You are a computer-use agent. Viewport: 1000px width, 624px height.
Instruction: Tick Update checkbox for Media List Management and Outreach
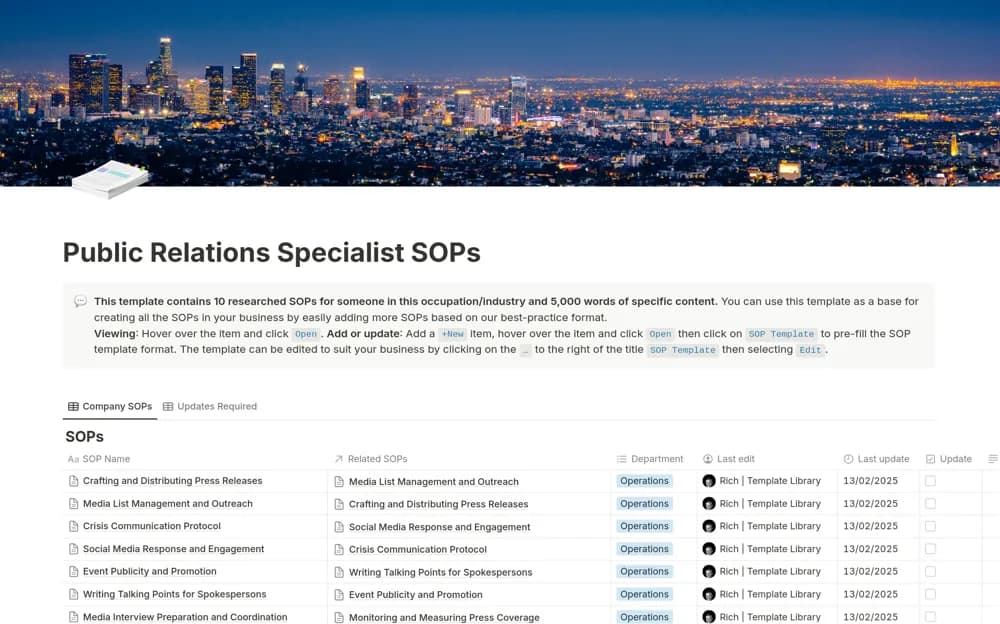pos(930,503)
